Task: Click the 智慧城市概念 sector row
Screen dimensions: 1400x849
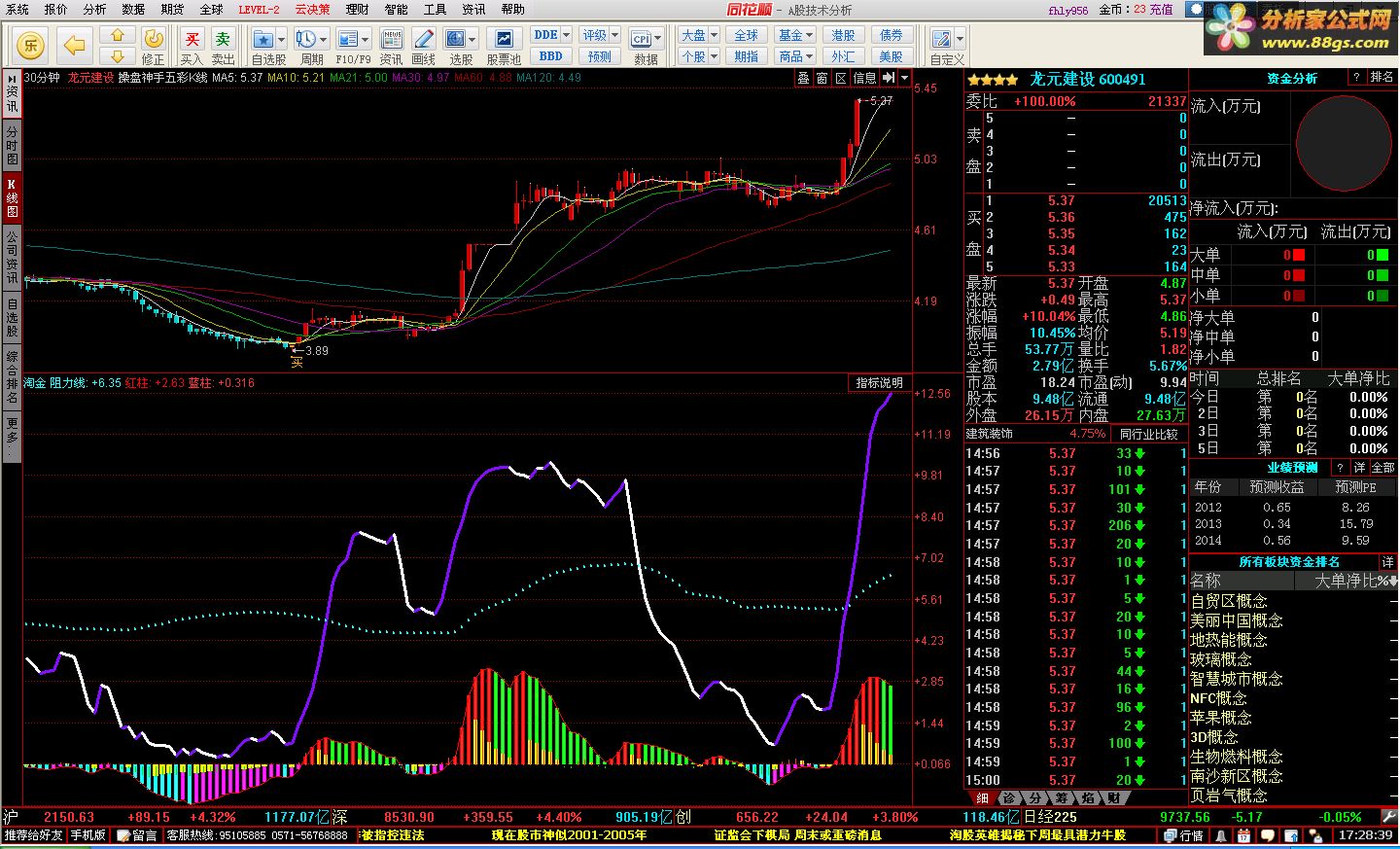Action: [x=1293, y=679]
